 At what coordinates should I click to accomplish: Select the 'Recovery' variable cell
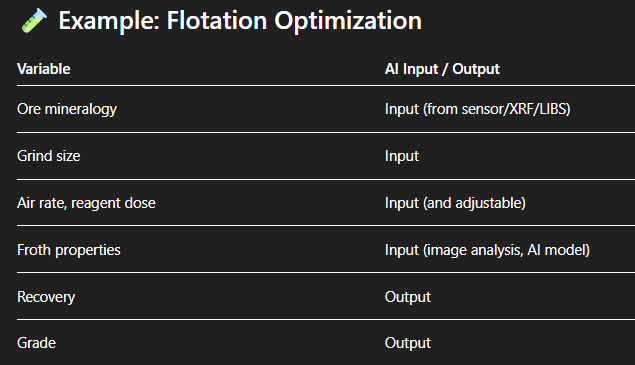pos(46,297)
